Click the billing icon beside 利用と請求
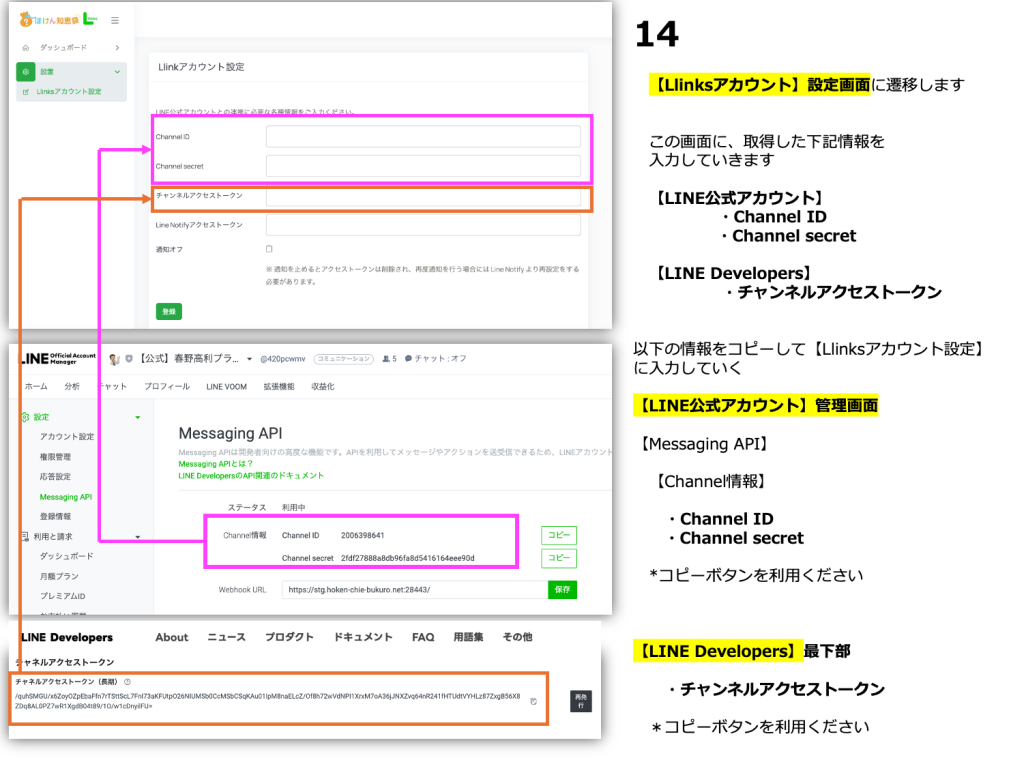This screenshot has height=760, width=1024. [25, 537]
